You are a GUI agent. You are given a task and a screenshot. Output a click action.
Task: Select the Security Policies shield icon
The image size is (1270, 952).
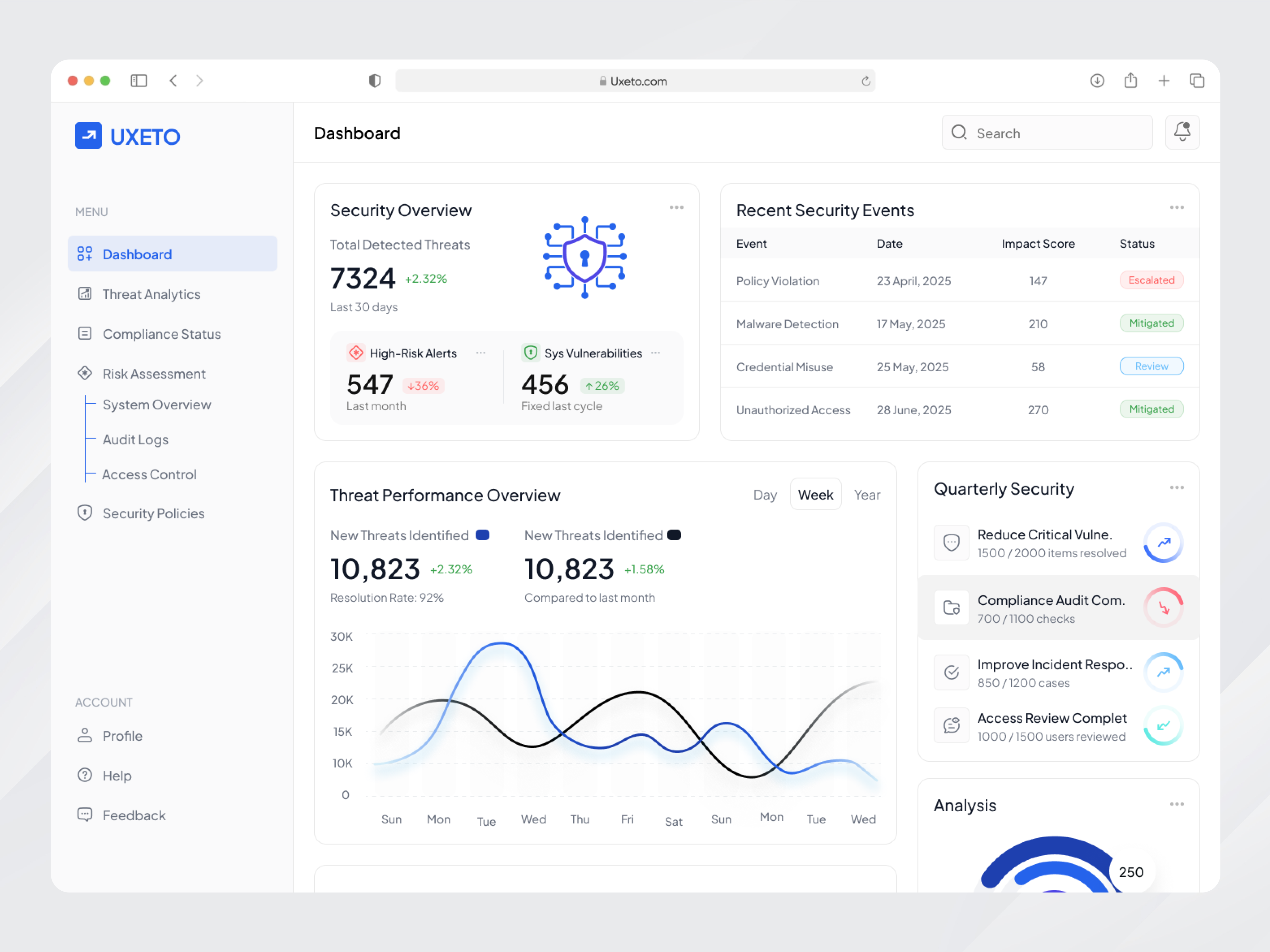click(85, 513)
